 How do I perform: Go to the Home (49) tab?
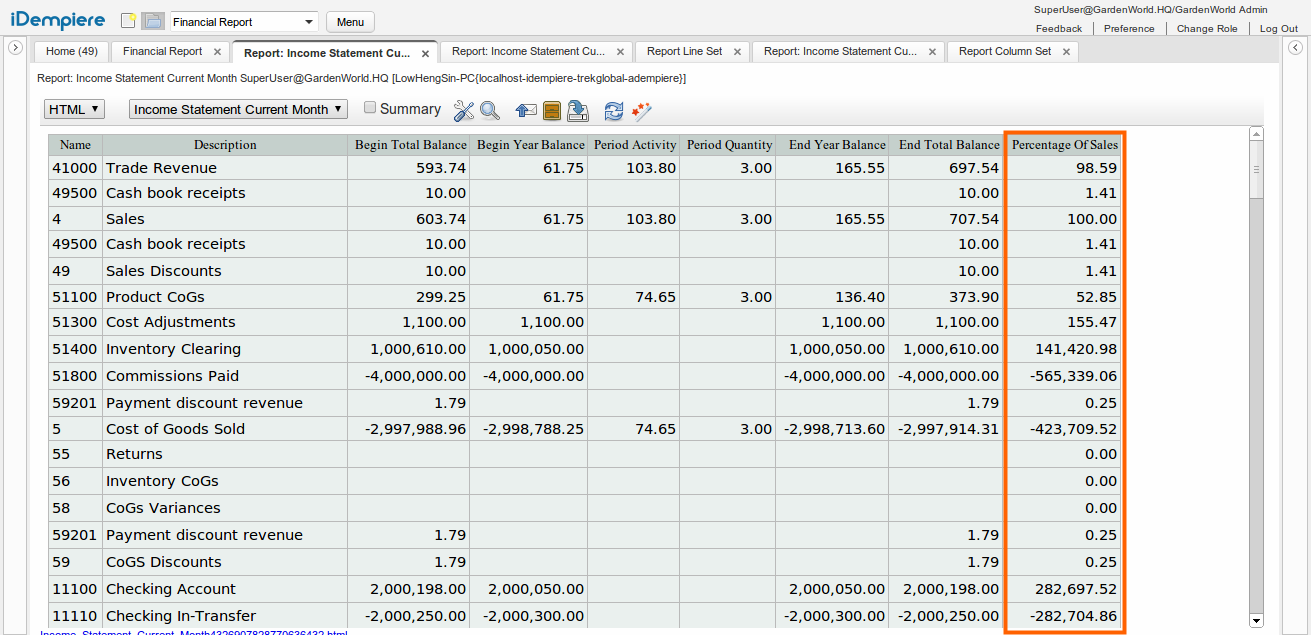click(71, 51)
